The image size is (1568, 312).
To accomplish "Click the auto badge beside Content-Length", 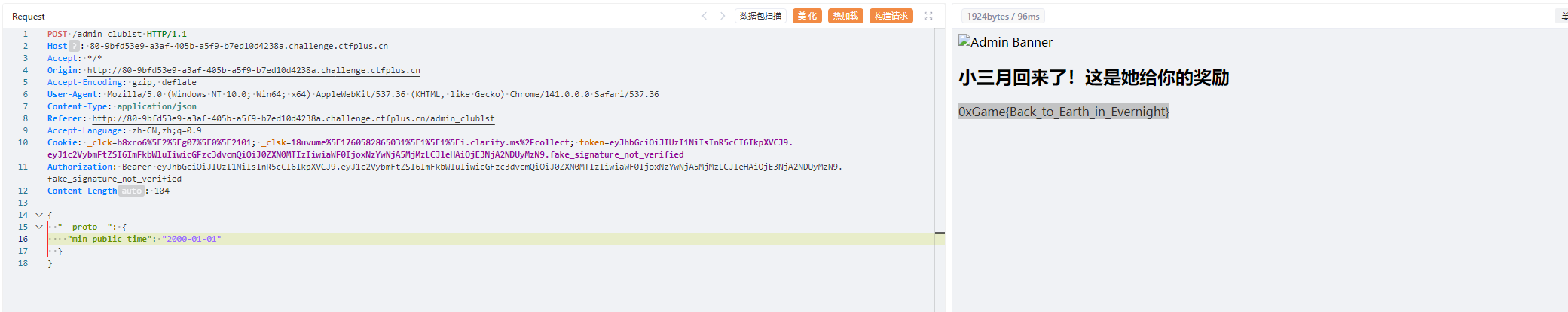I will [131, 191].
